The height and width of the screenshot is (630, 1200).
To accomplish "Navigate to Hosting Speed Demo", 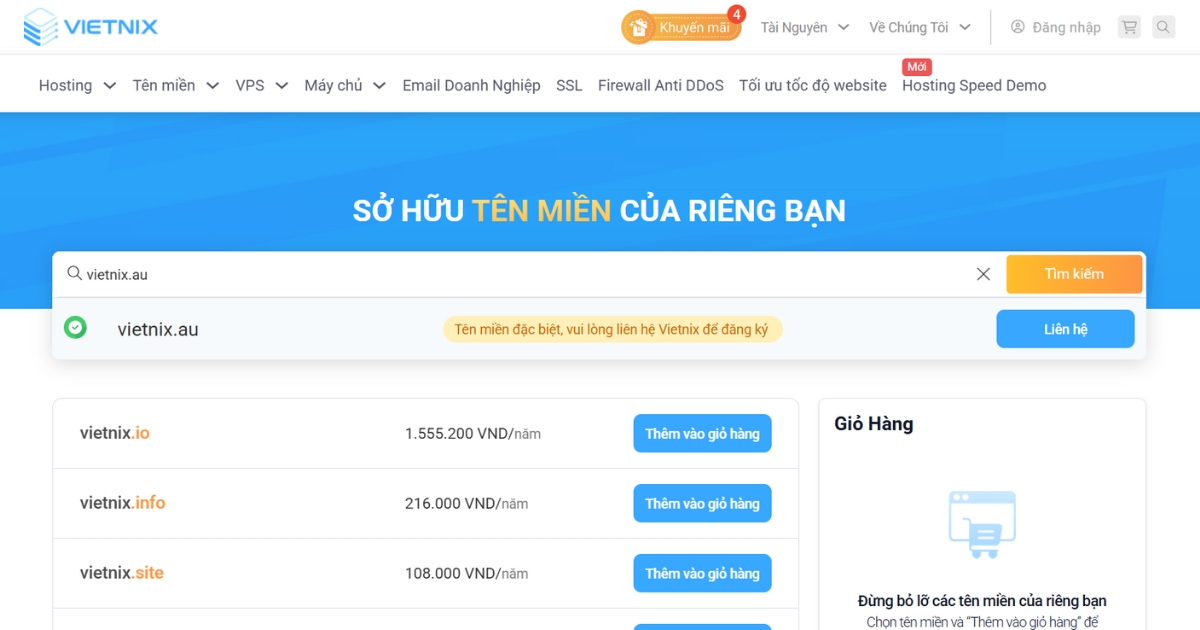I will pos(973,86).
